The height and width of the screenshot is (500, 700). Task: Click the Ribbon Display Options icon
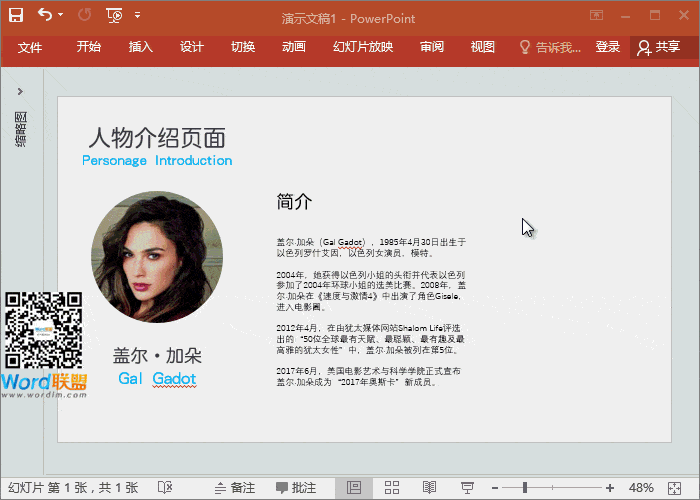[x=596, y=15]
